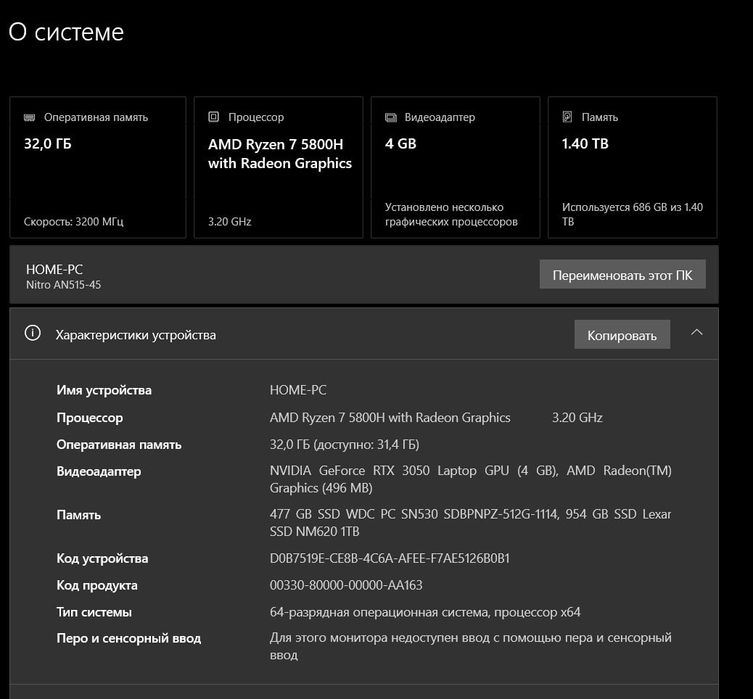The height and width of the screenshot is (699, 753).
Task: Click Установлено несколько графических процессоров text
Action: (x=451, y=214)
